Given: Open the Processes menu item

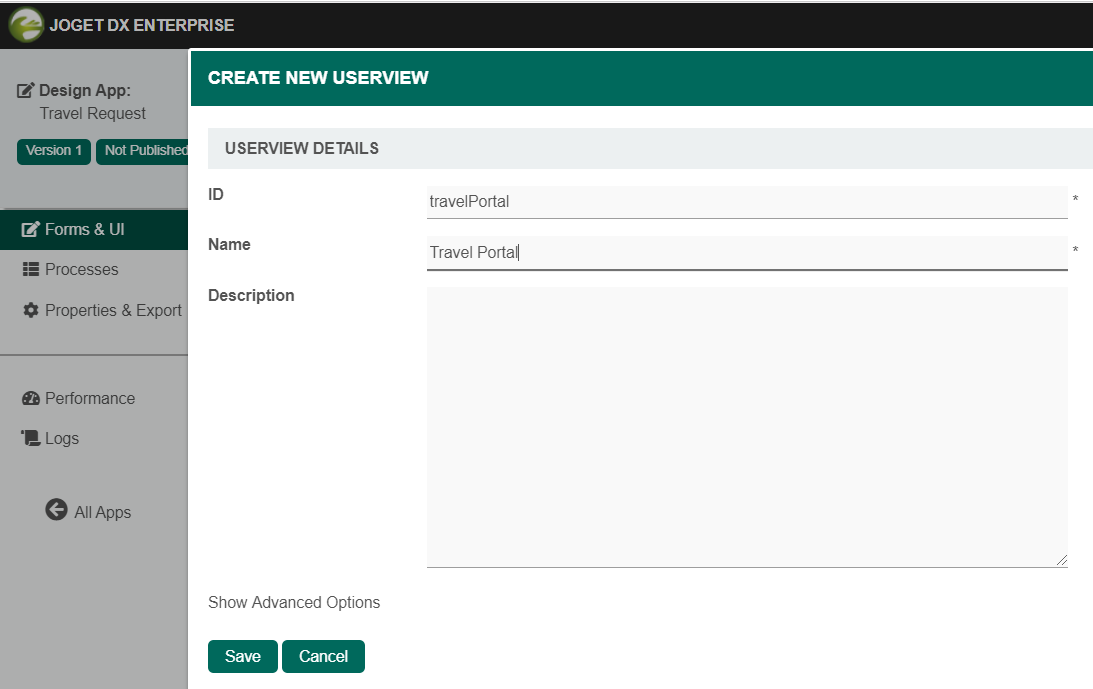Looking at the screenshot, I should click(x=81, y=269).
